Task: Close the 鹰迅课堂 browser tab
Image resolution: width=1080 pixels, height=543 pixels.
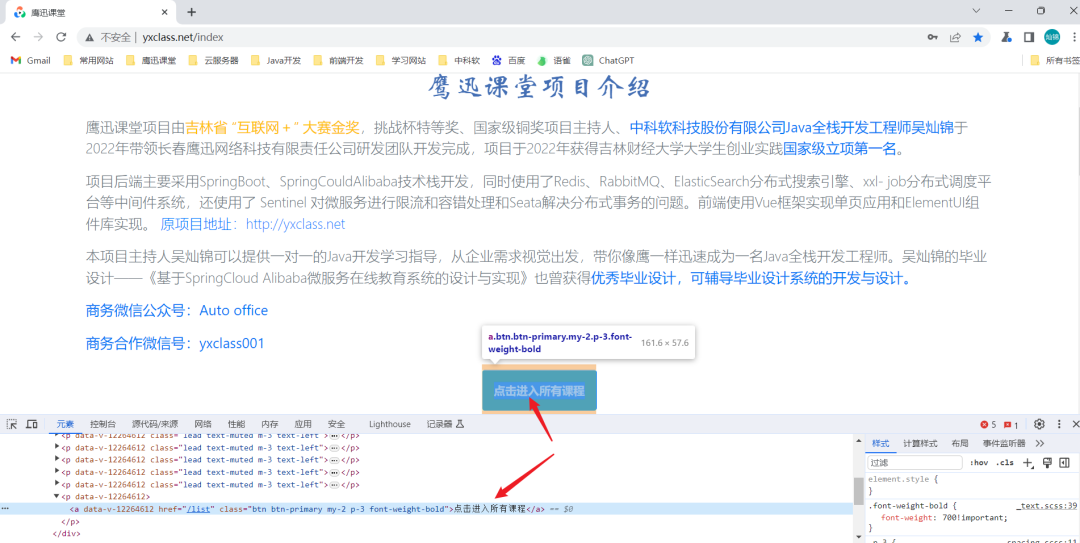Action: click(164, 12)
